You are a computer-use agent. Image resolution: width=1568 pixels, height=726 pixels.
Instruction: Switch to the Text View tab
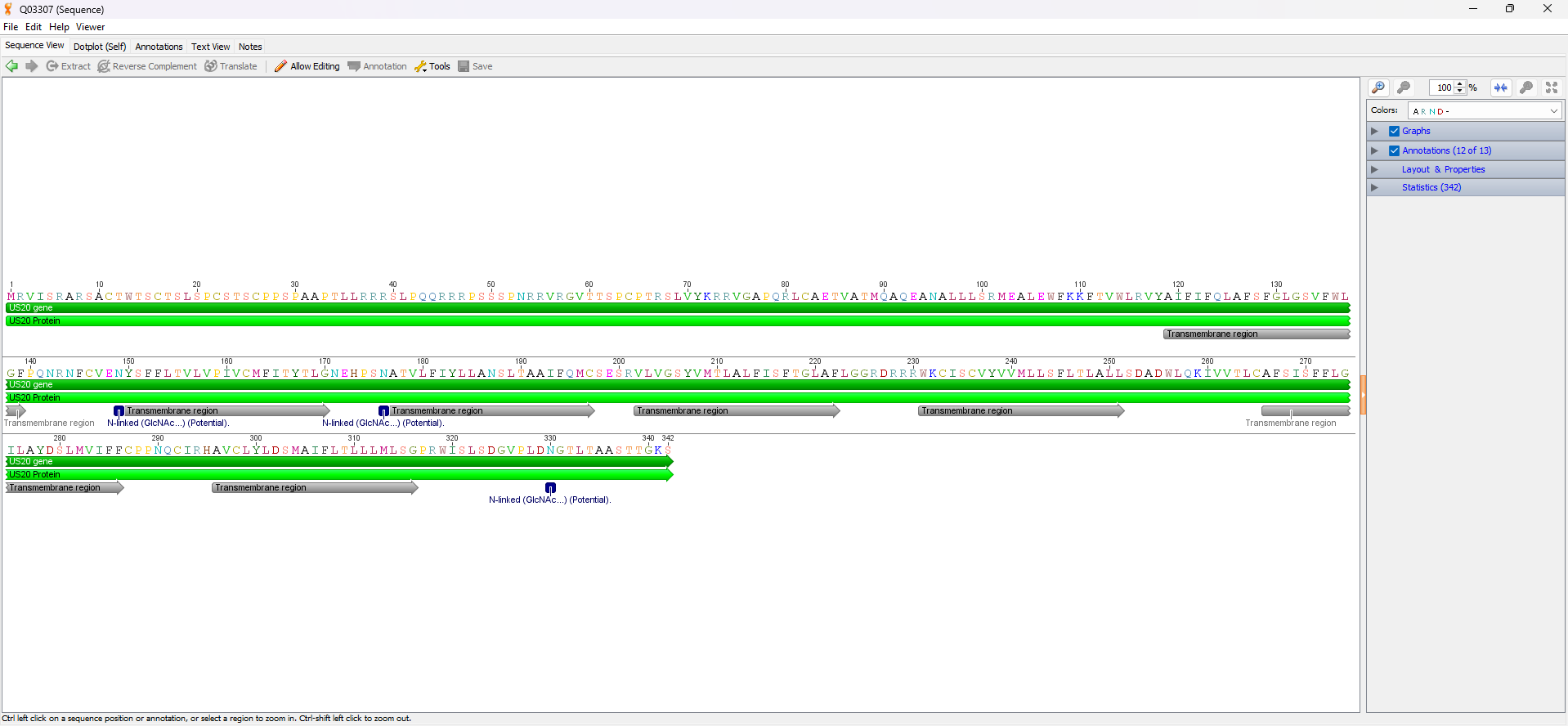(211, 47)
